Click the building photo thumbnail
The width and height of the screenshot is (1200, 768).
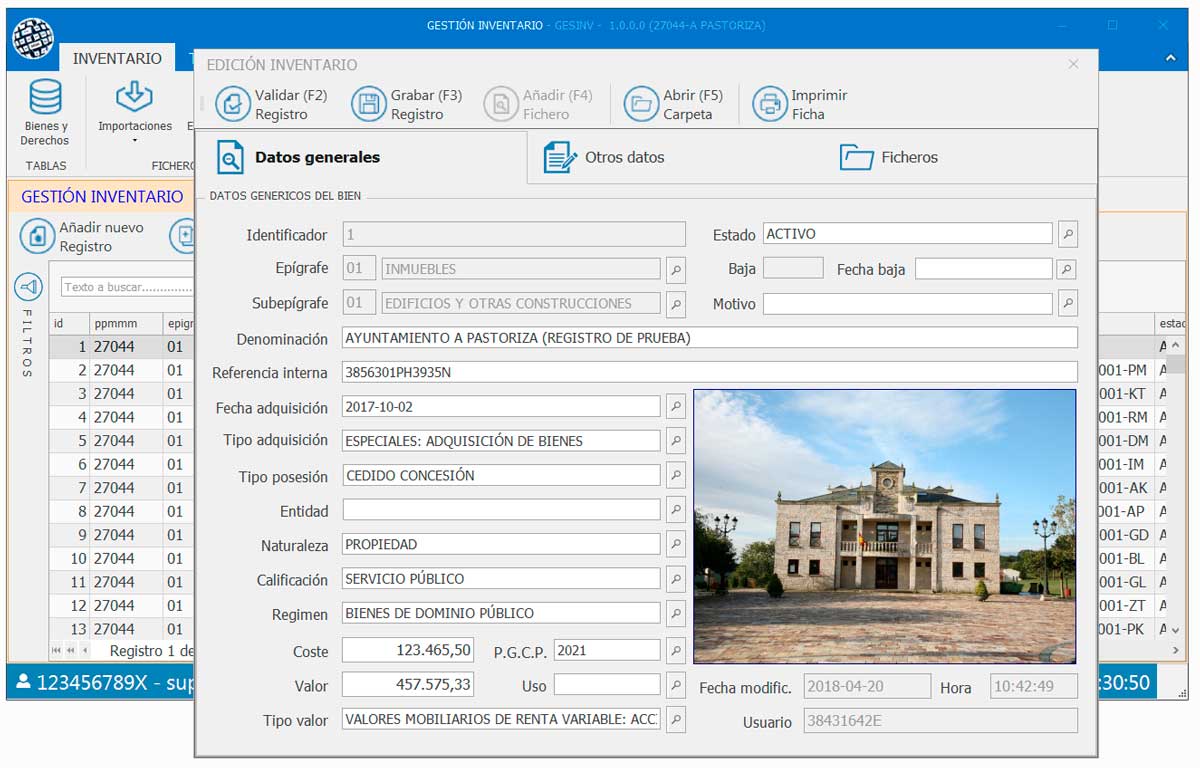pos(884,526)
